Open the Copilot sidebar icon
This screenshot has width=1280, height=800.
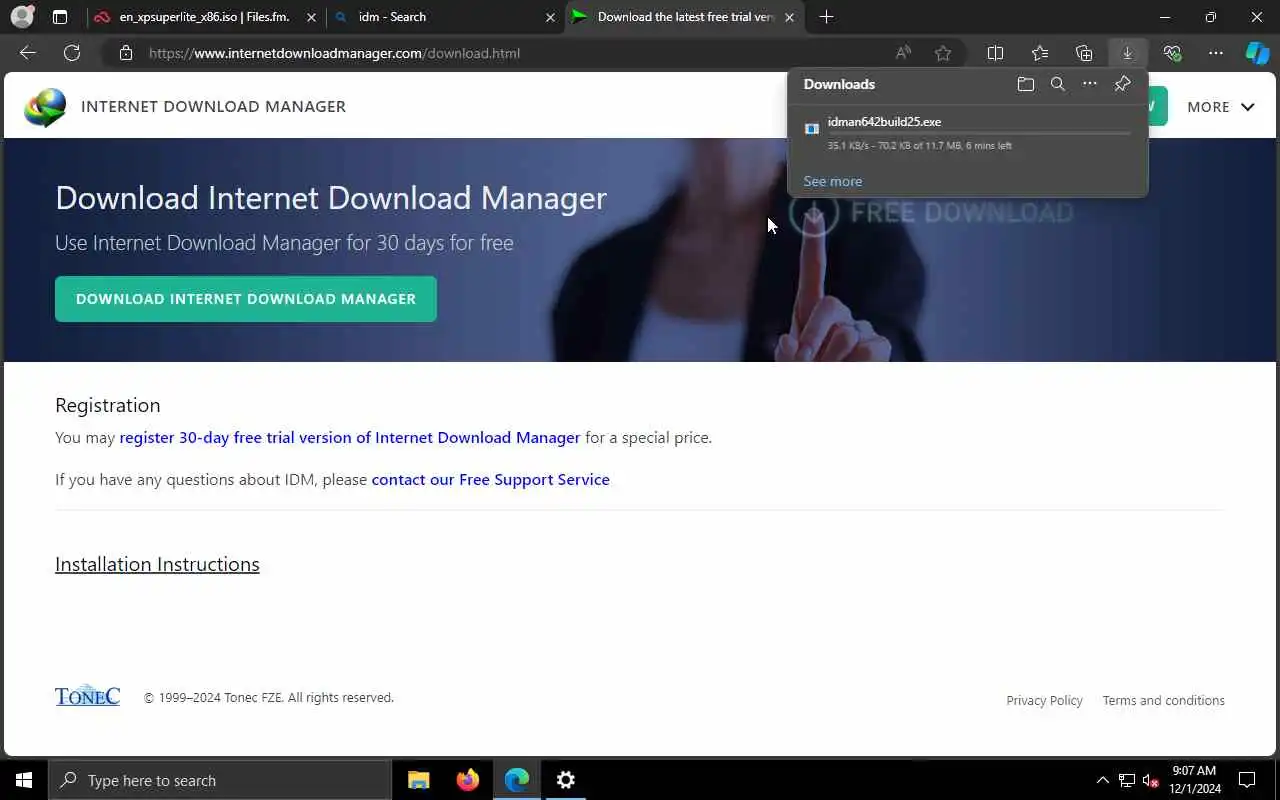[x=1257, y=53]
